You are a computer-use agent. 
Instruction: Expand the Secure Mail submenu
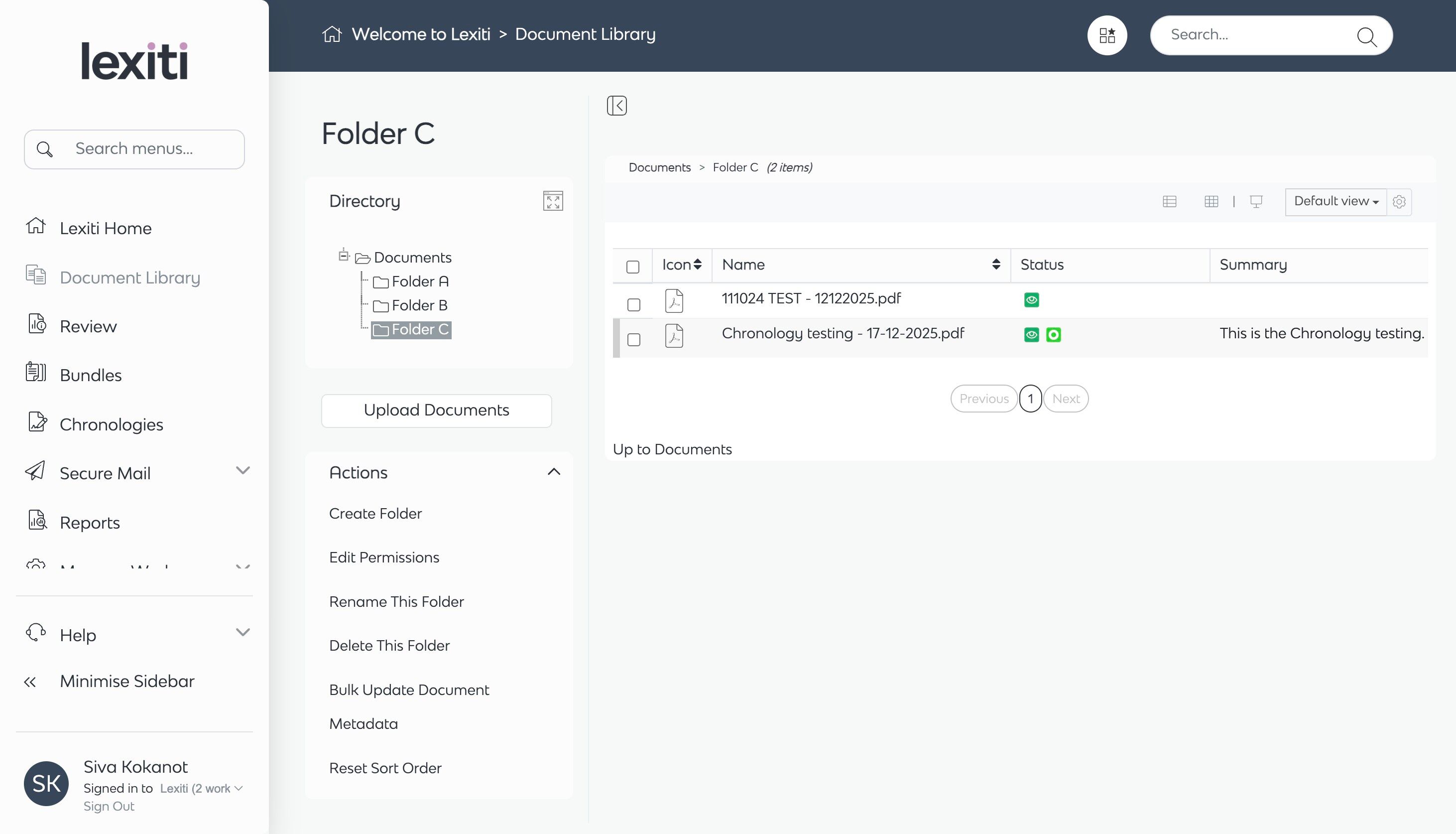(243, 471)
